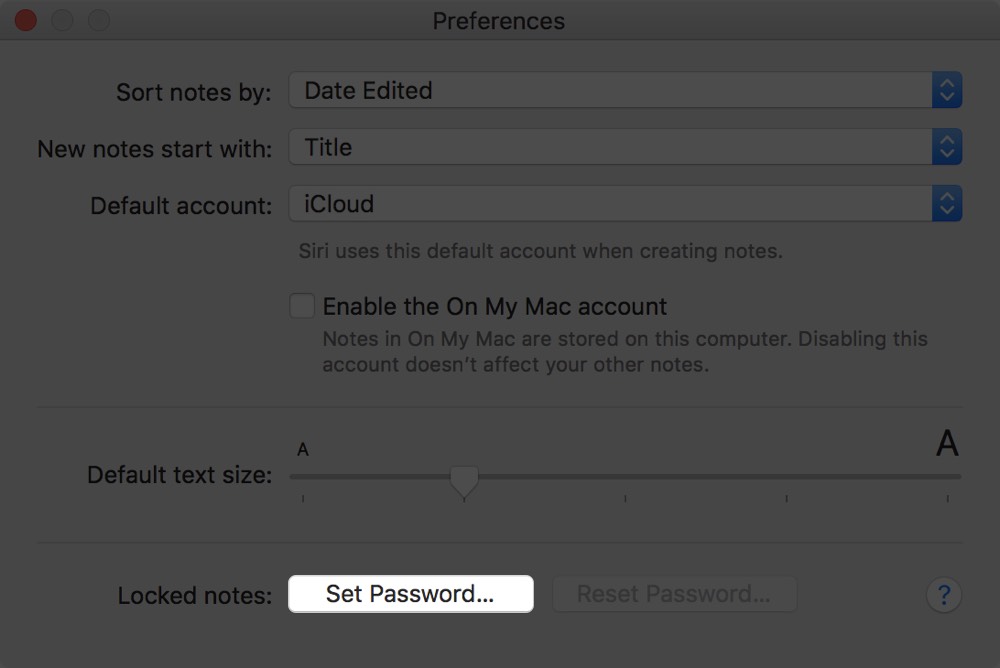The image size is (1000, 668).
Task: Click the blue stepper icon beside Title
Action: [x=946, y=146]
